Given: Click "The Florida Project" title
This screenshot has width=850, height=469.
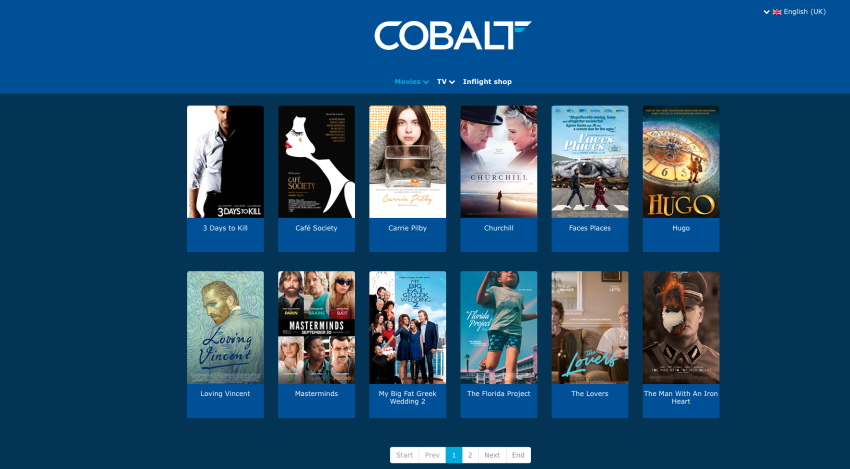Looking at the screenshot, I should coord(499,394).
